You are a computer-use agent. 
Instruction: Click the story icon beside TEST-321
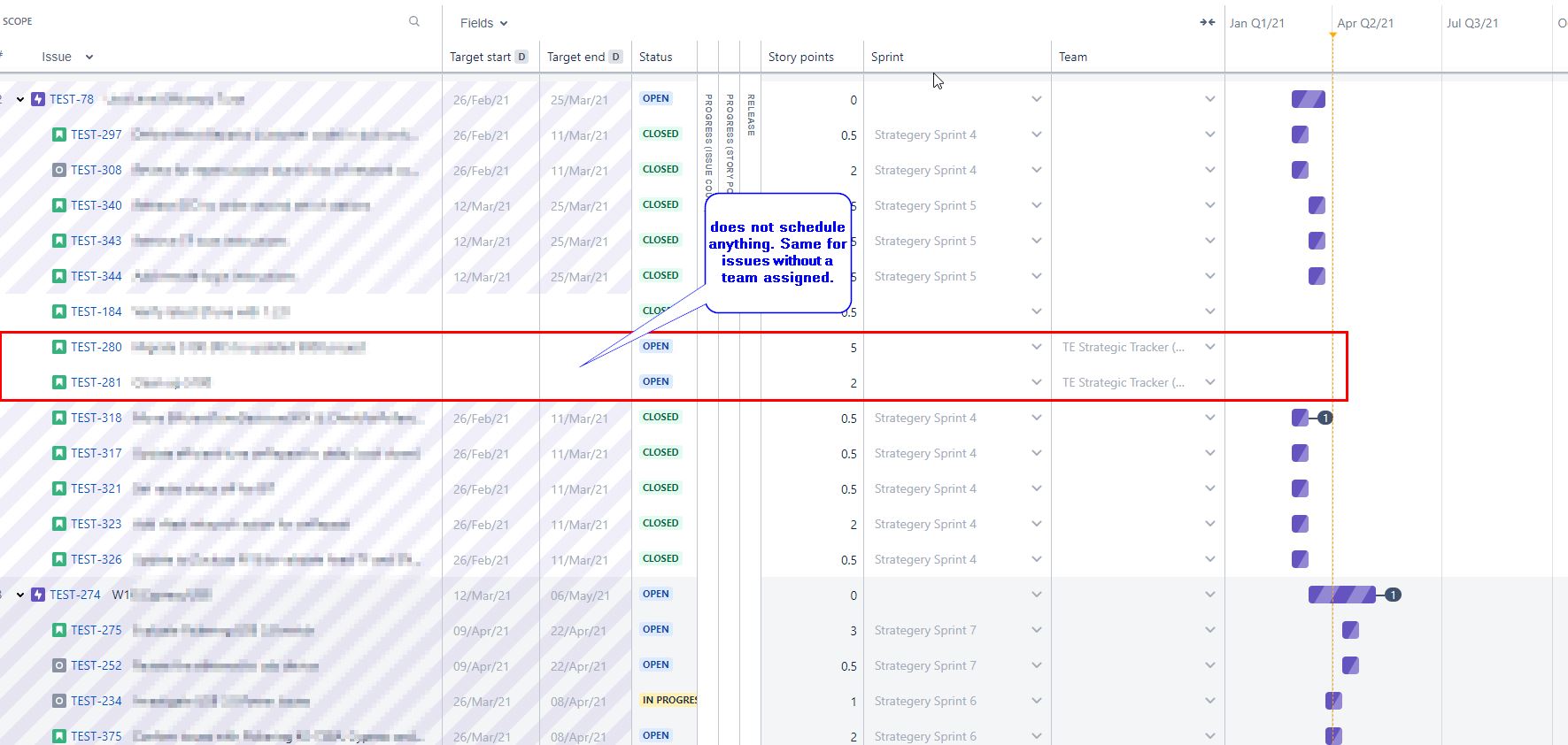pos(59,488)
